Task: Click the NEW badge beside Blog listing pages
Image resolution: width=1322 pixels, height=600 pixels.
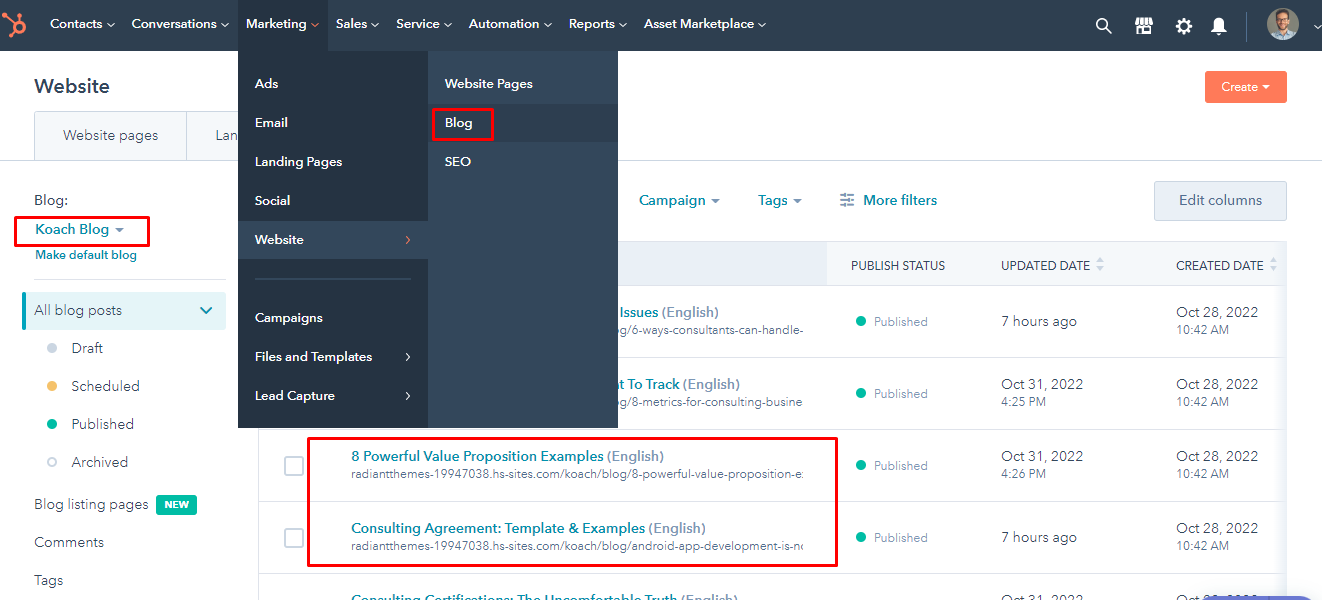Action: pos(176,505)
